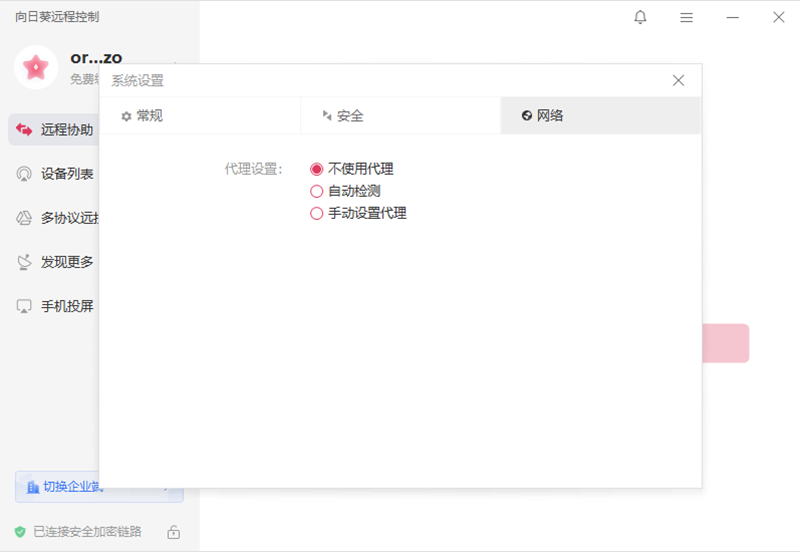
Task: Click the 设备列表 device list icon
Action: 25,174
